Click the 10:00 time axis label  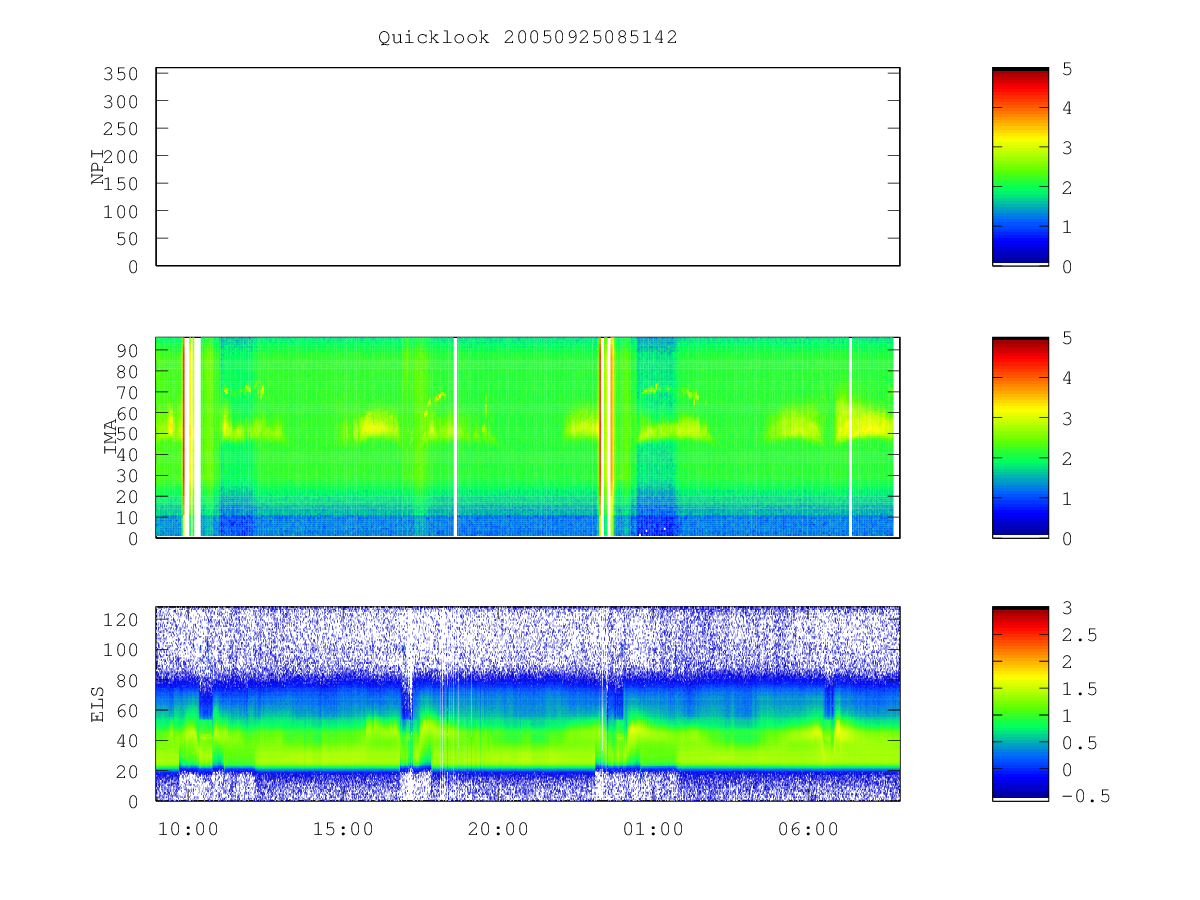tap(188, 829)
